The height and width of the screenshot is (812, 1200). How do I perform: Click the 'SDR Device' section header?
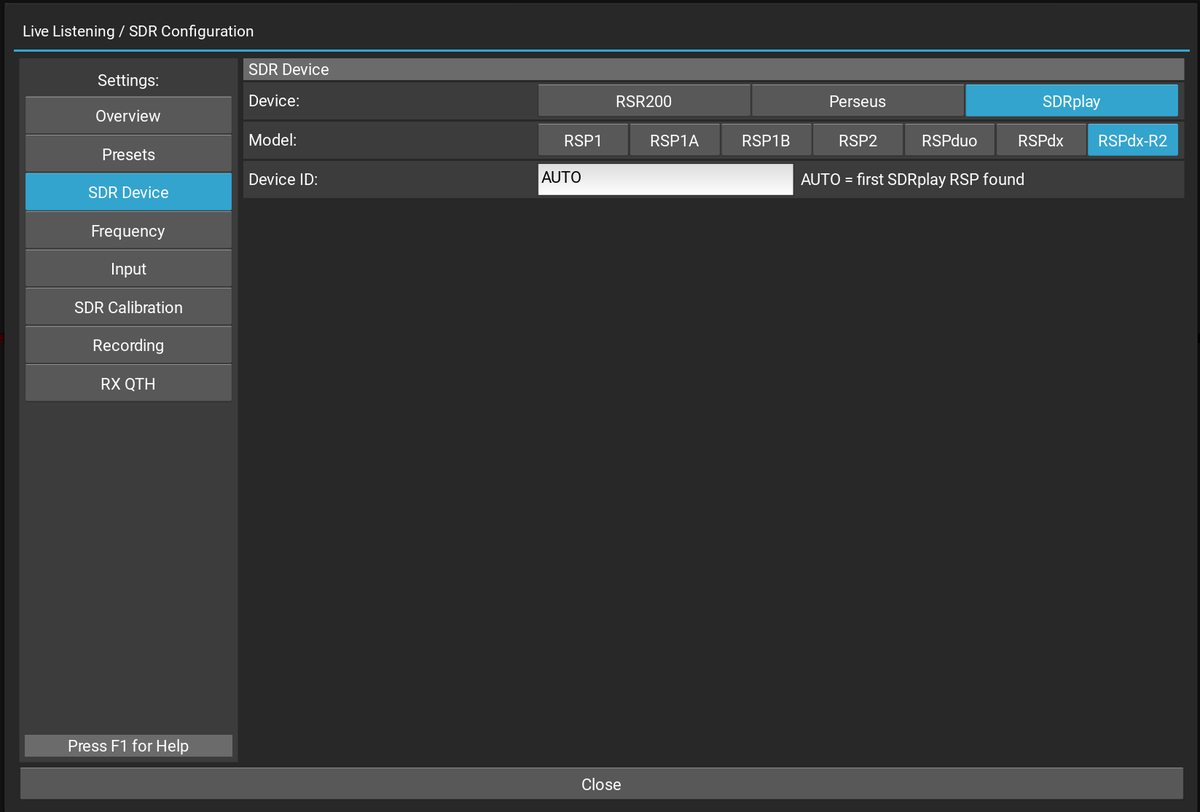pos(713,69)
